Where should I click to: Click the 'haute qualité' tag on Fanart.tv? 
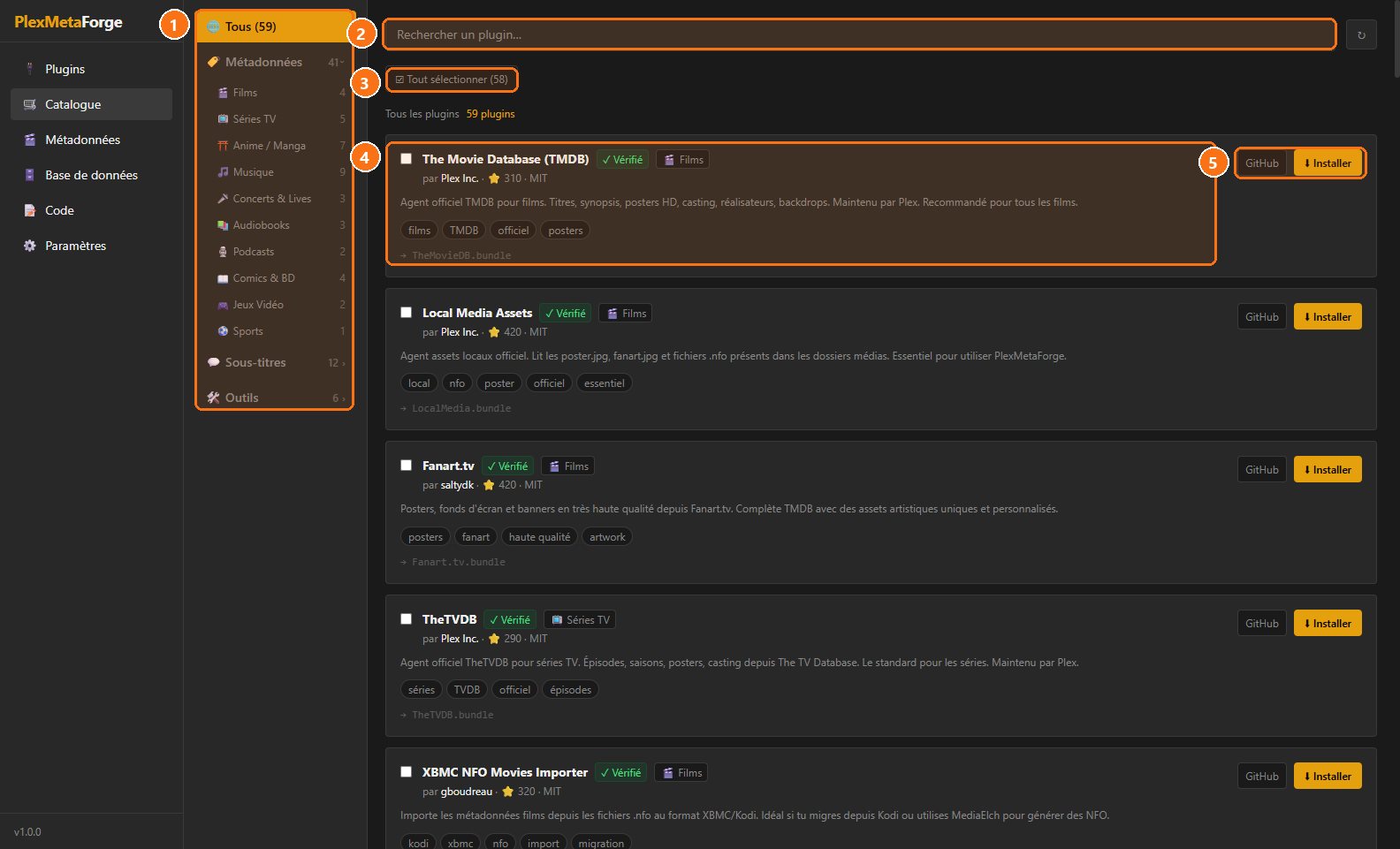coord(539,537)
